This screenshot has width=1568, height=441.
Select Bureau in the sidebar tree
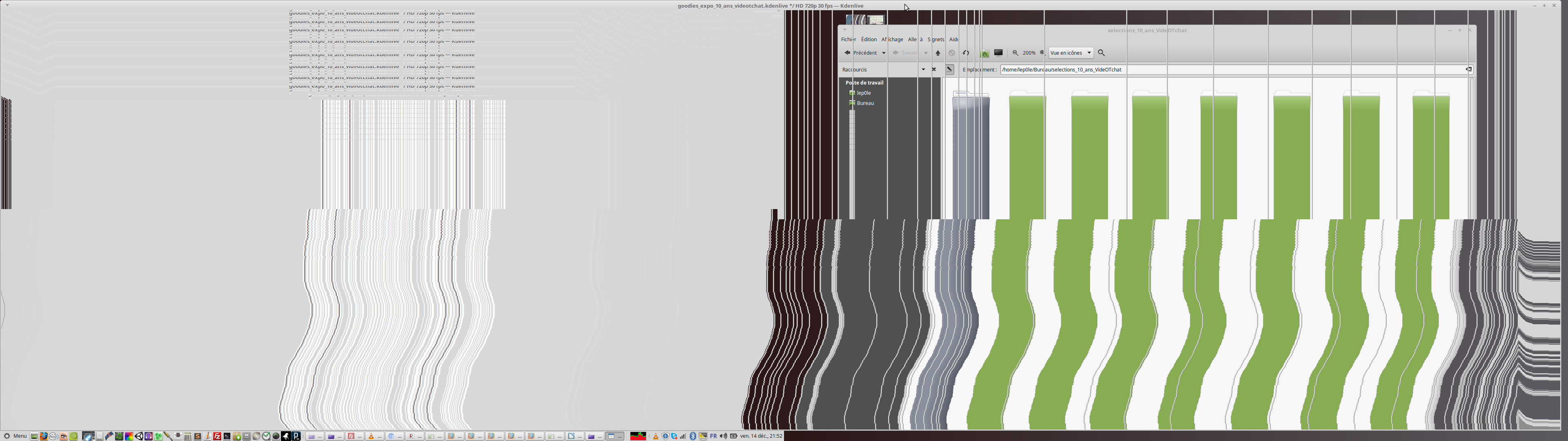[x=865, y=104]
